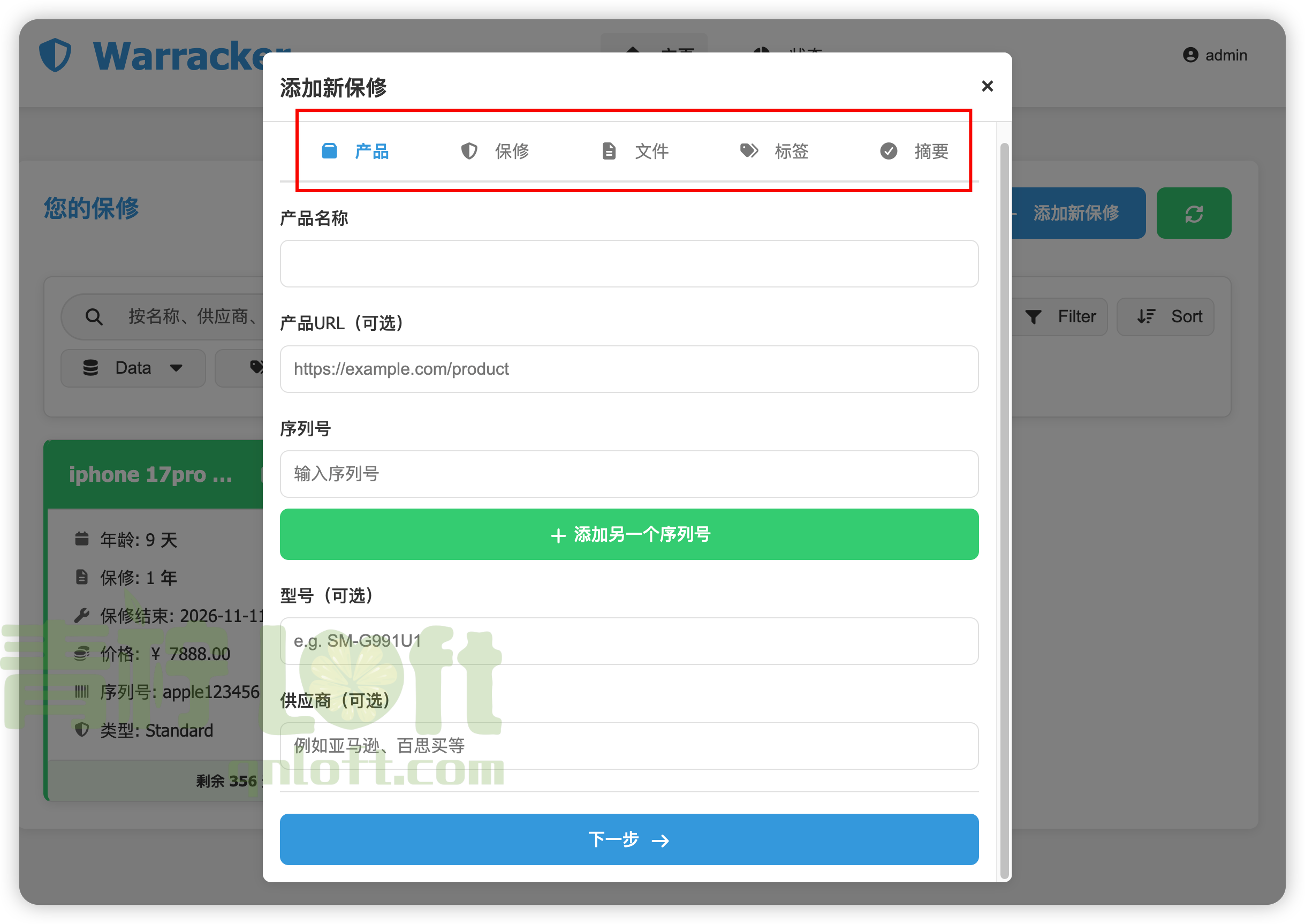This screenshot has height=924, width=1305.
Task: Click inside the 产品名称 input field
Action: (x=628, y=263)
